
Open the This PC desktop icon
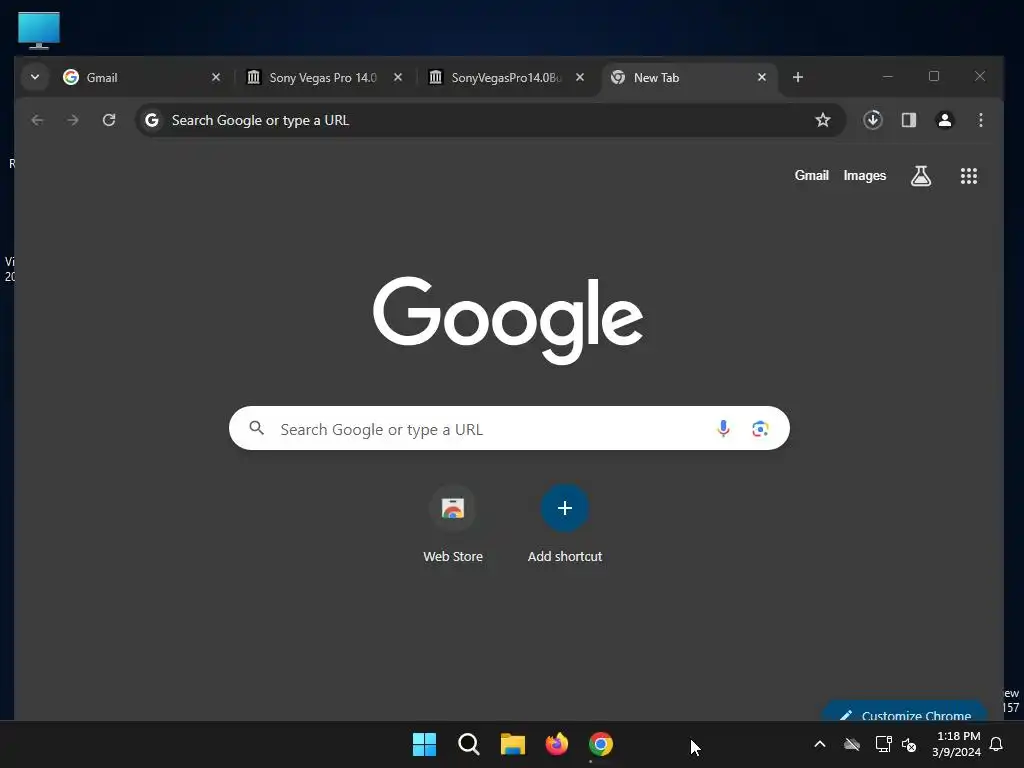[x=39, y=30]
